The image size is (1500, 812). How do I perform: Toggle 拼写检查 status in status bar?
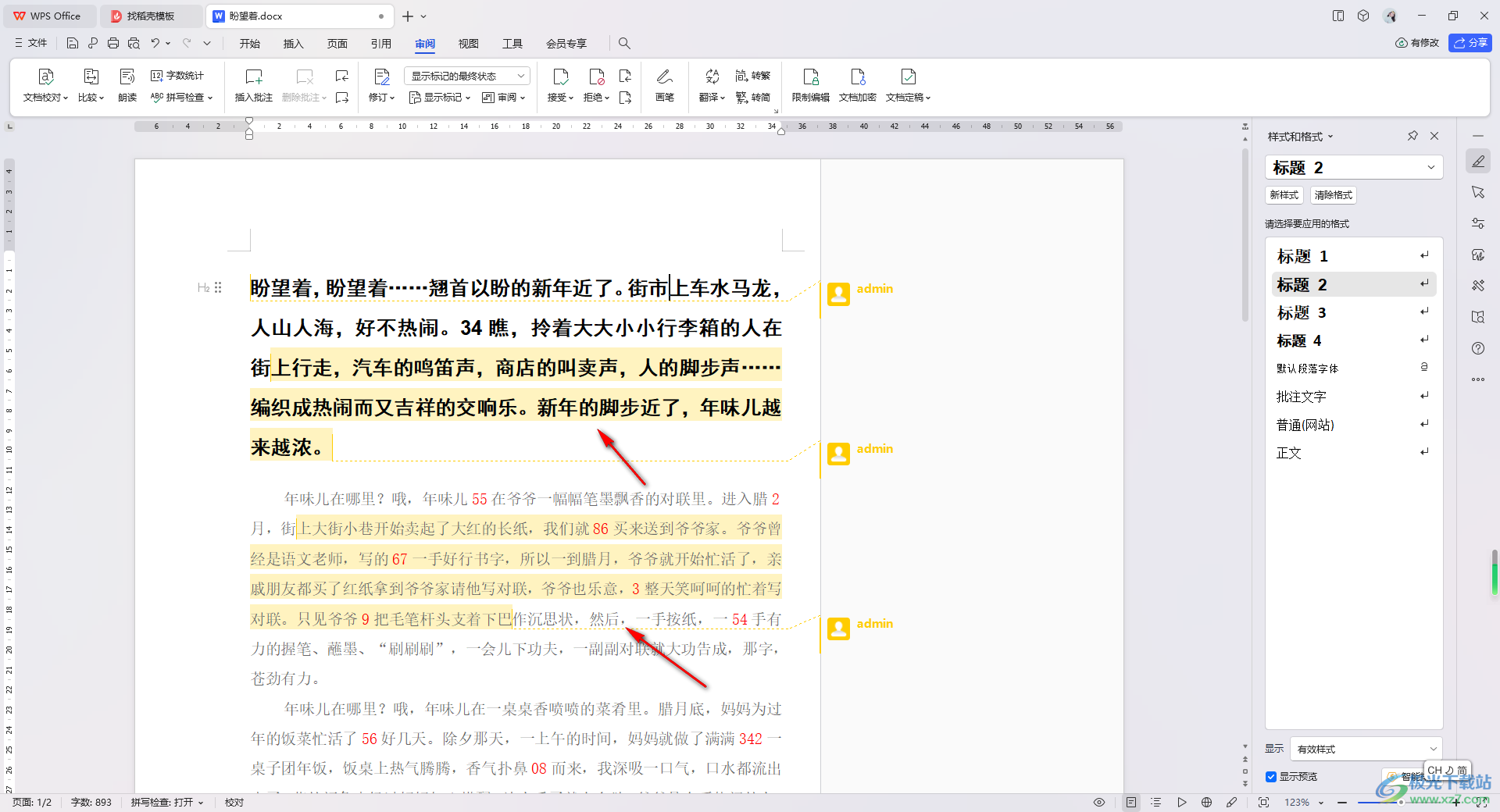pyautogui.click(x=167, y=803)
